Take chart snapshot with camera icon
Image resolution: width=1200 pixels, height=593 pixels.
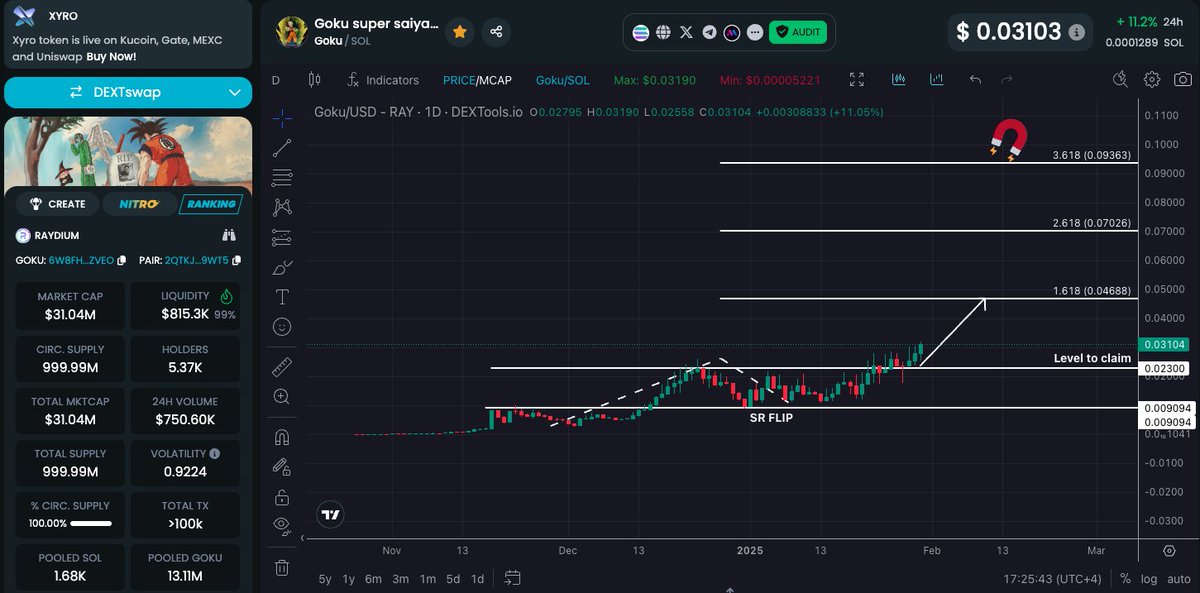point(1183,80)
